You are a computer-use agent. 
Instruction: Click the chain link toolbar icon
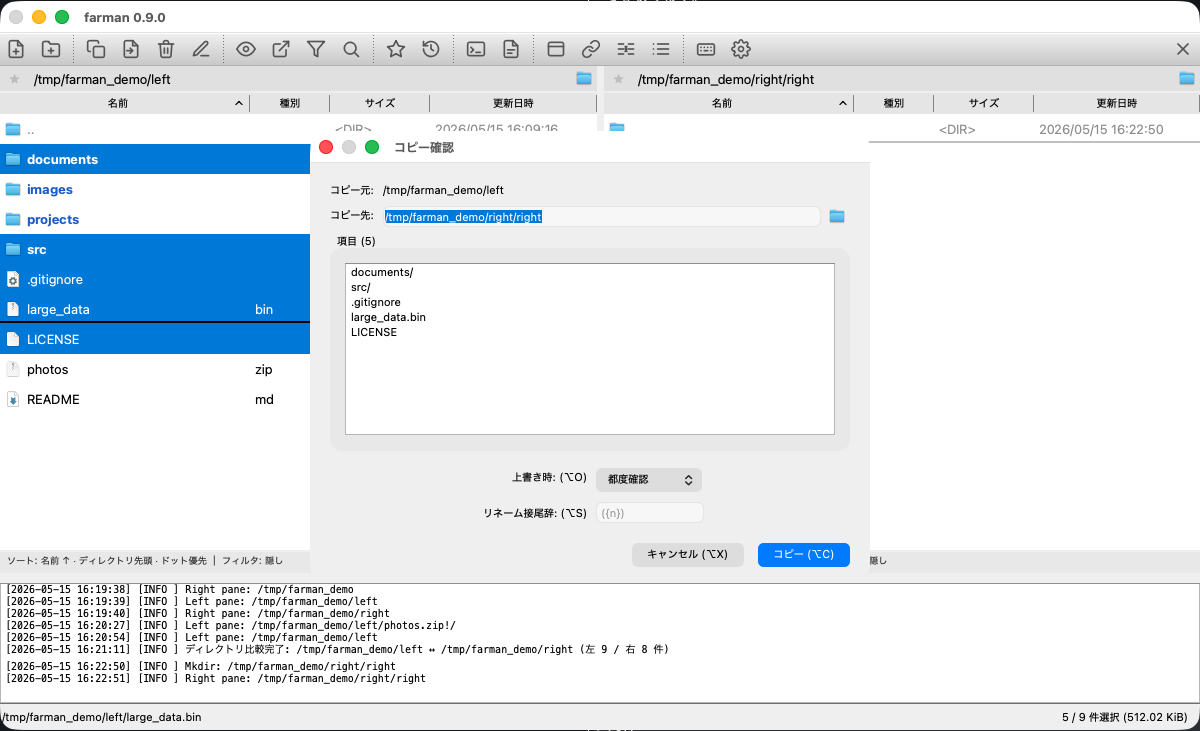coord(591,48)
